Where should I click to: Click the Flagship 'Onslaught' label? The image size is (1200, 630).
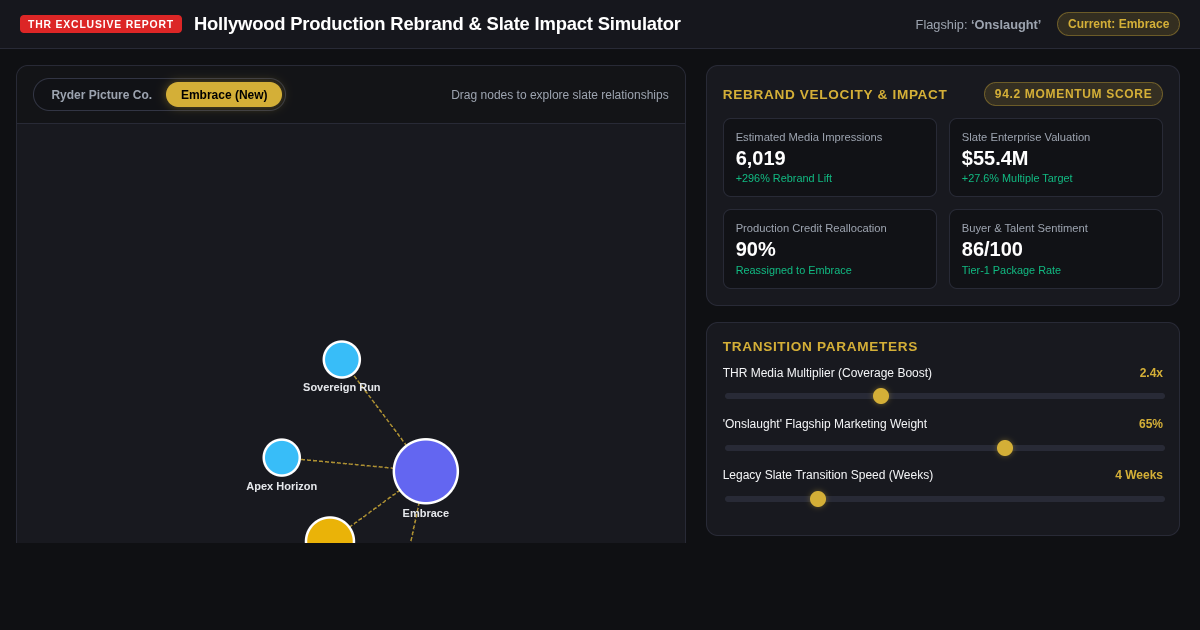978,24
